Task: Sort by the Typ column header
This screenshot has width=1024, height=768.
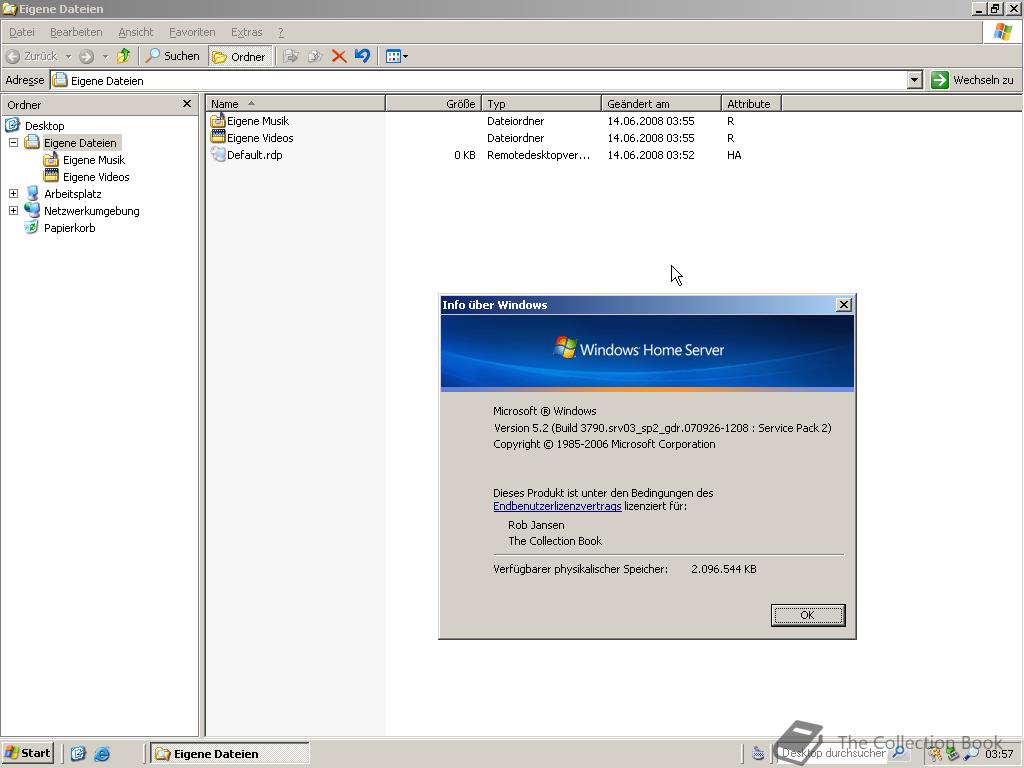Action: pyautogui.click(x=541, y=104)
